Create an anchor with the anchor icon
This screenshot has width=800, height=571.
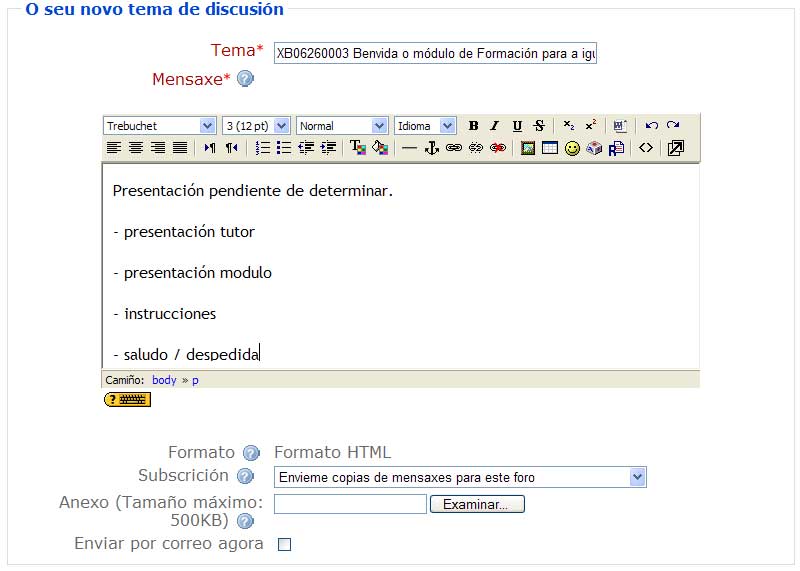coord(432,148)
